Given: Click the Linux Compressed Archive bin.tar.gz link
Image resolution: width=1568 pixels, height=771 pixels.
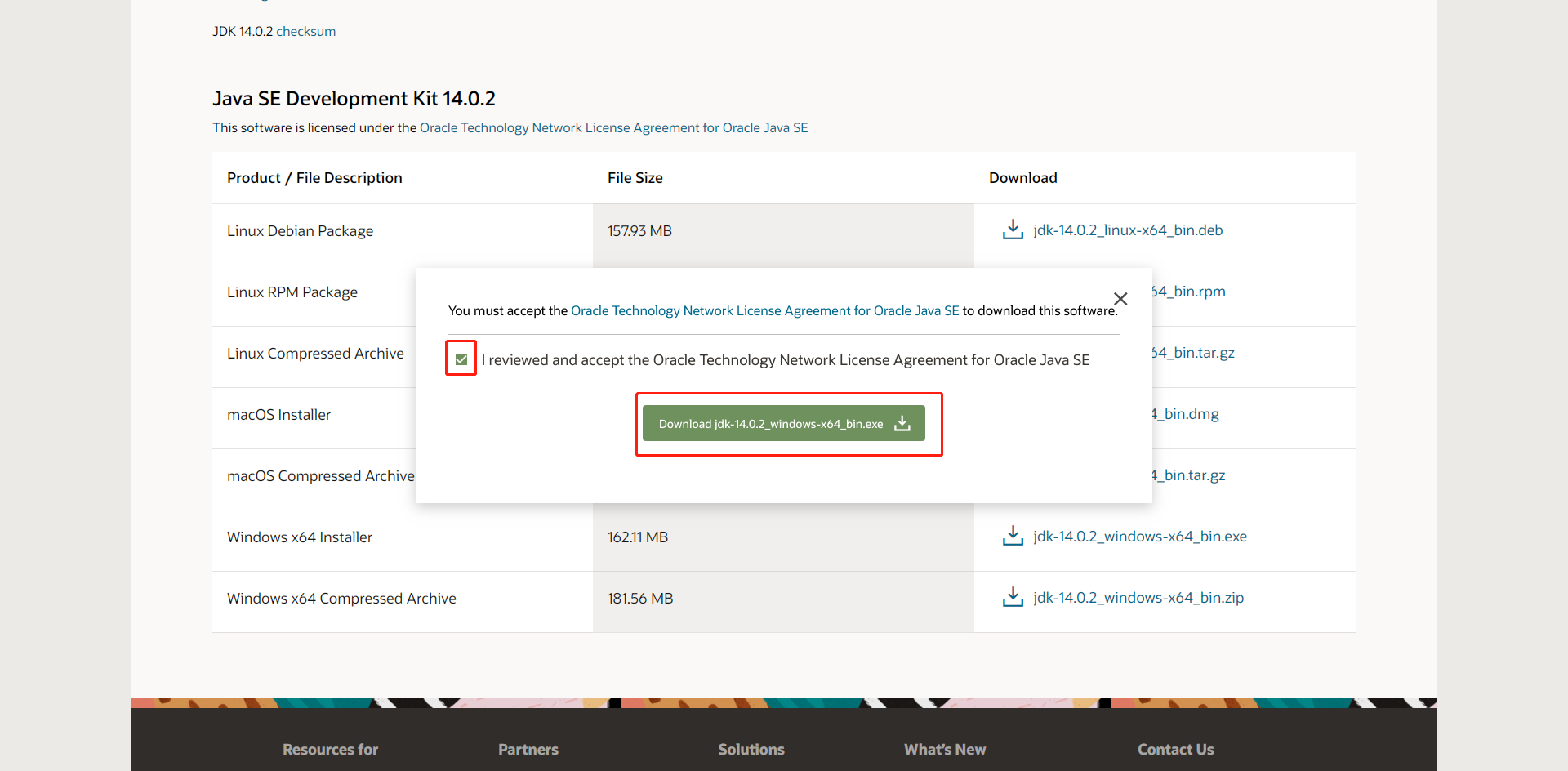Looking at the screenshot, I should point(1194,353).
